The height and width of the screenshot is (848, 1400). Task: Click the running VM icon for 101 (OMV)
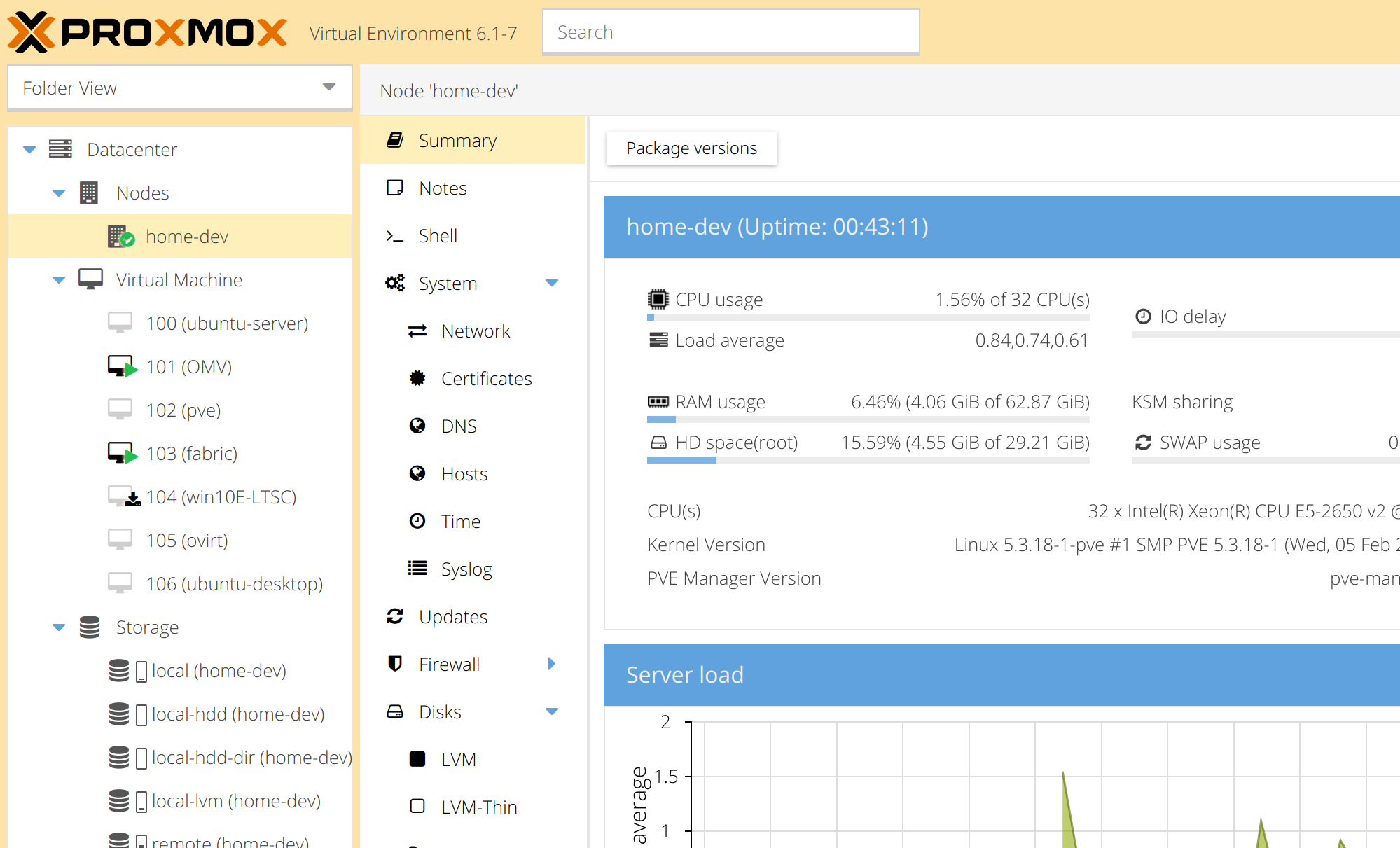tap(123, 366)
